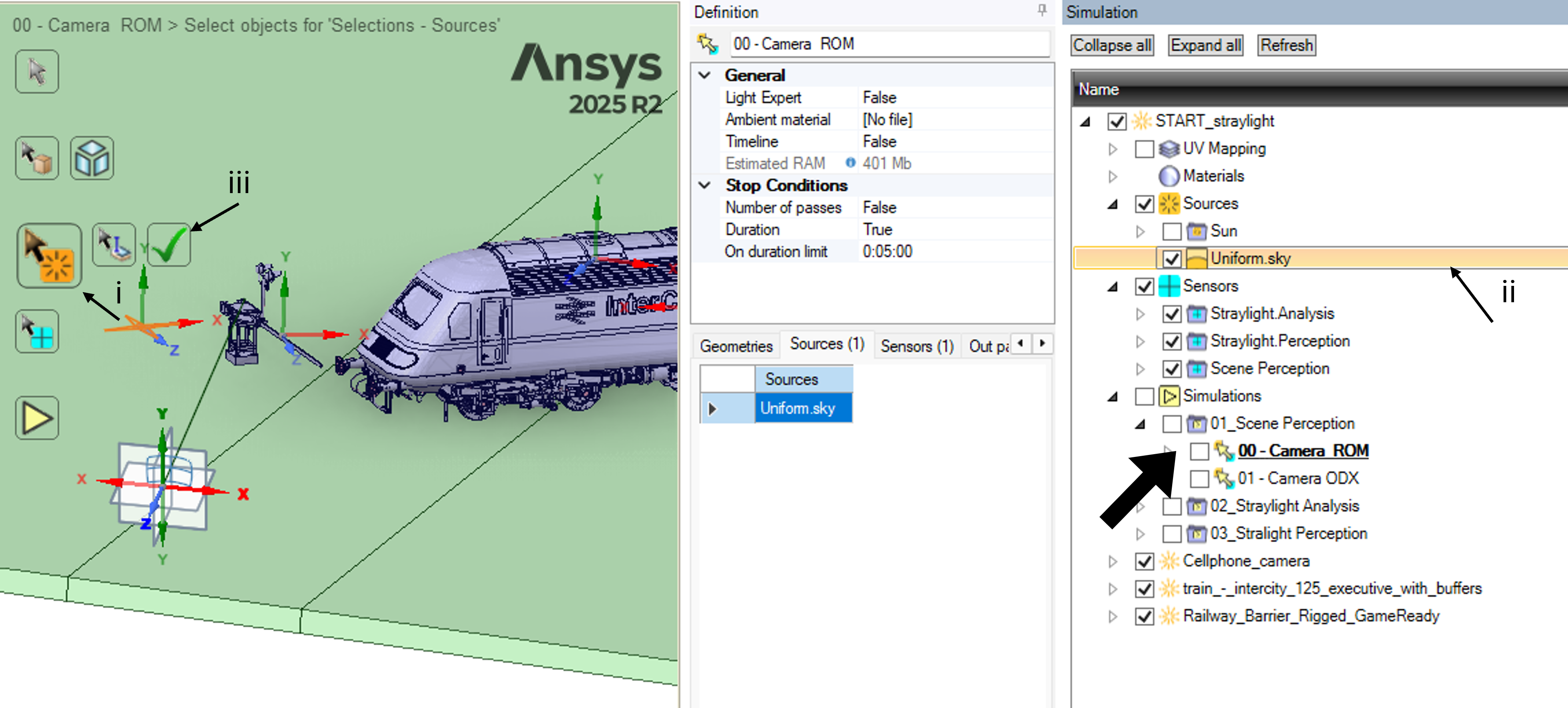Run simulation with the yellow play button
This screenshot has width=1568, height=708.
click(37, 418)
